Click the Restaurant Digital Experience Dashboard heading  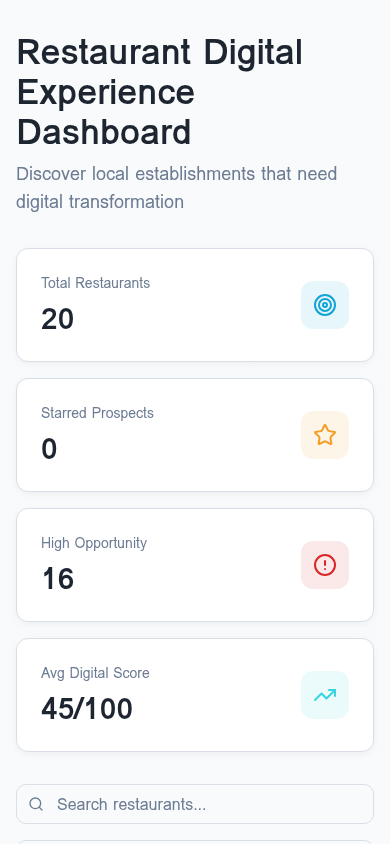point(160,92)
